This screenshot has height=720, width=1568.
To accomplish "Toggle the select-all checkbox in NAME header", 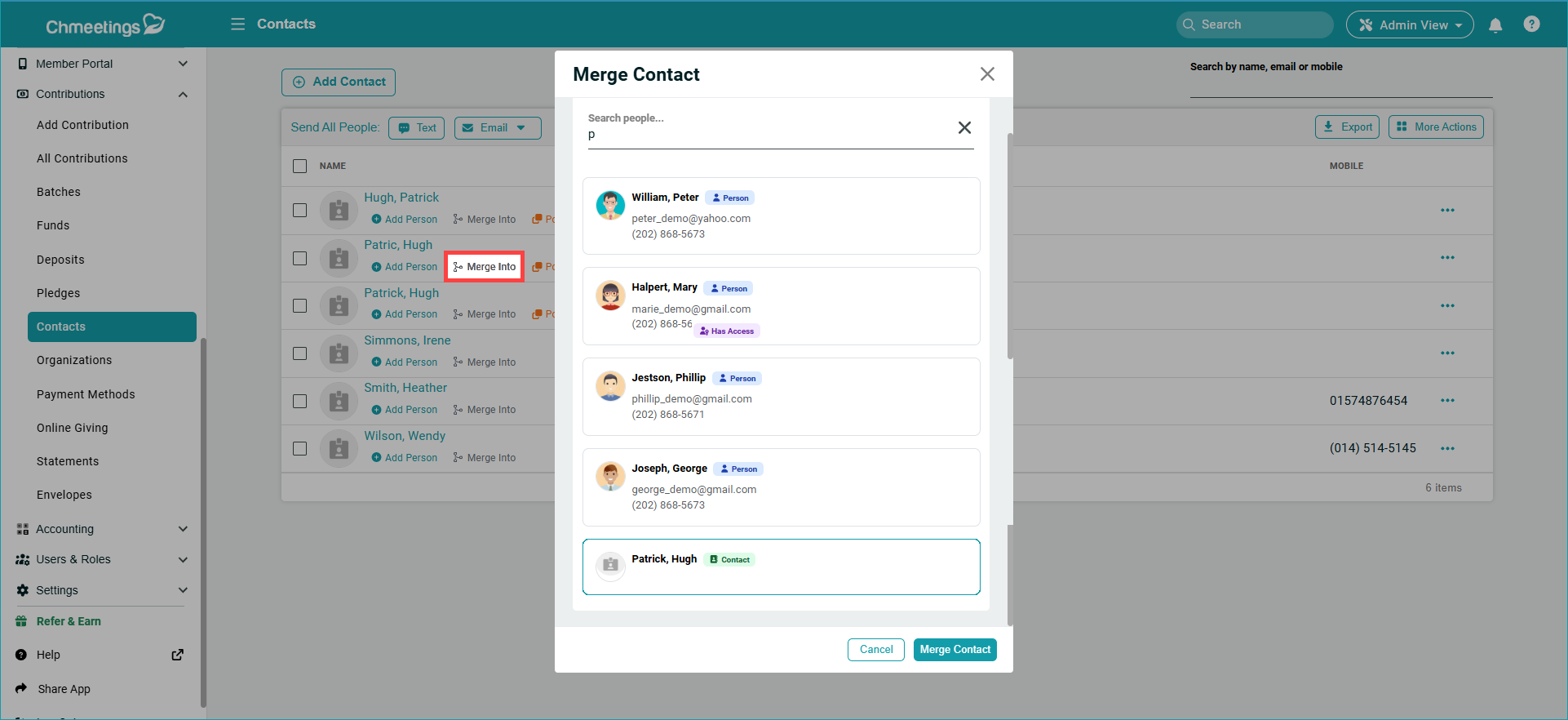I will coord(300,167).
